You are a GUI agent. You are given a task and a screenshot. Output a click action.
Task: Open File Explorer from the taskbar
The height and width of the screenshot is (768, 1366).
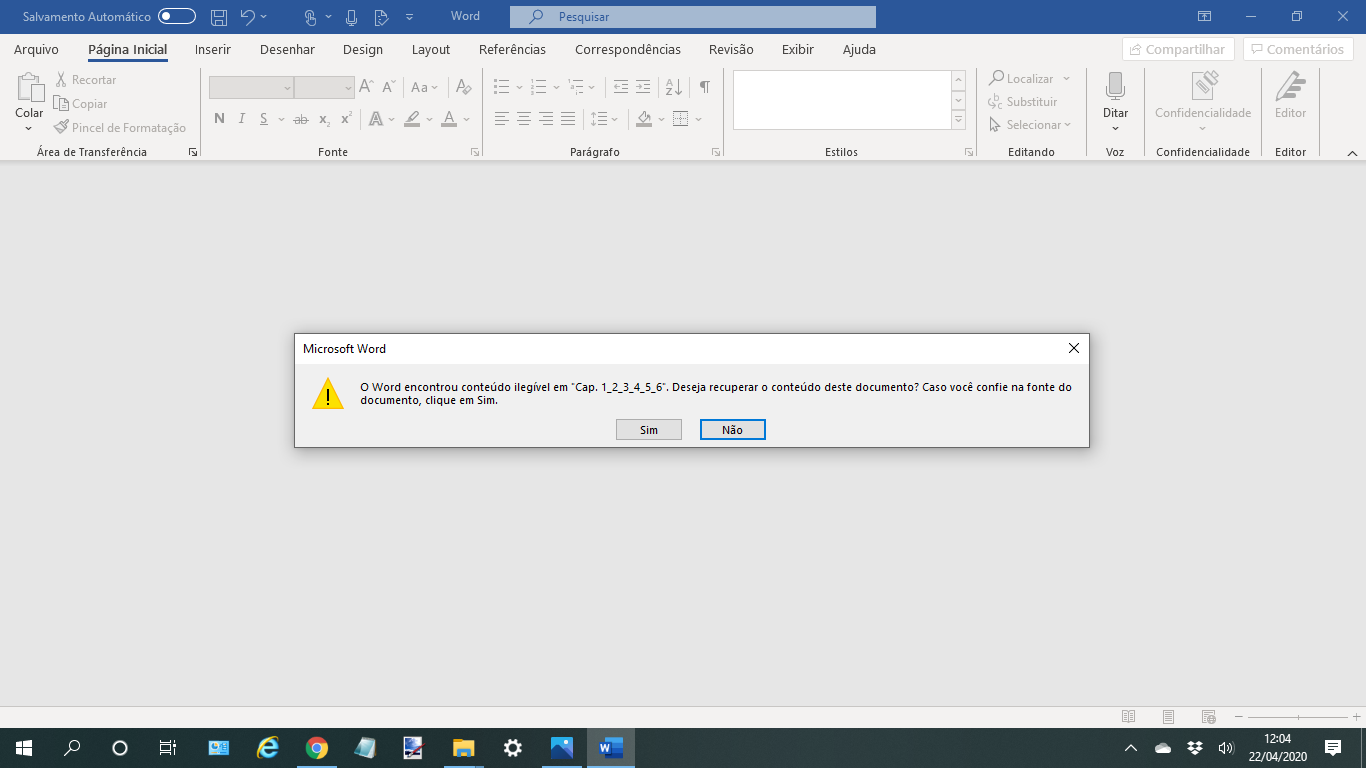pyautogui.click(x=463, y=748)
